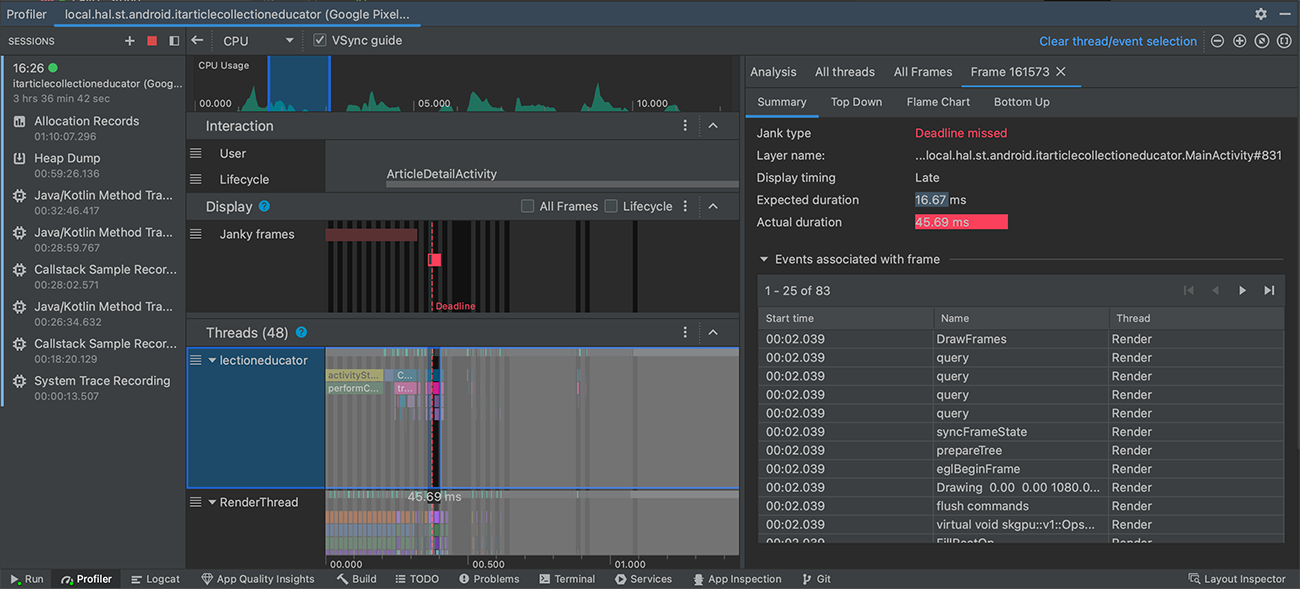
Task: Open the Logcat tool window
Action: tap(155, 578)
